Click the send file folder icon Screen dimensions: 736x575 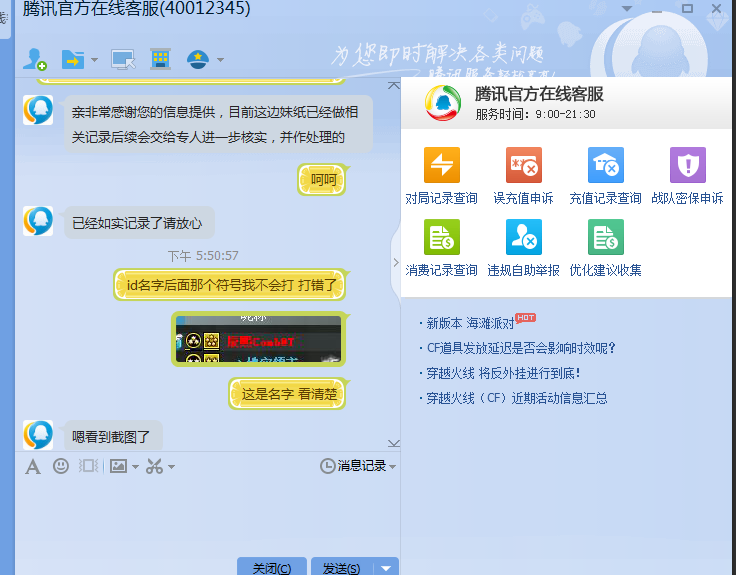(73, 60)
